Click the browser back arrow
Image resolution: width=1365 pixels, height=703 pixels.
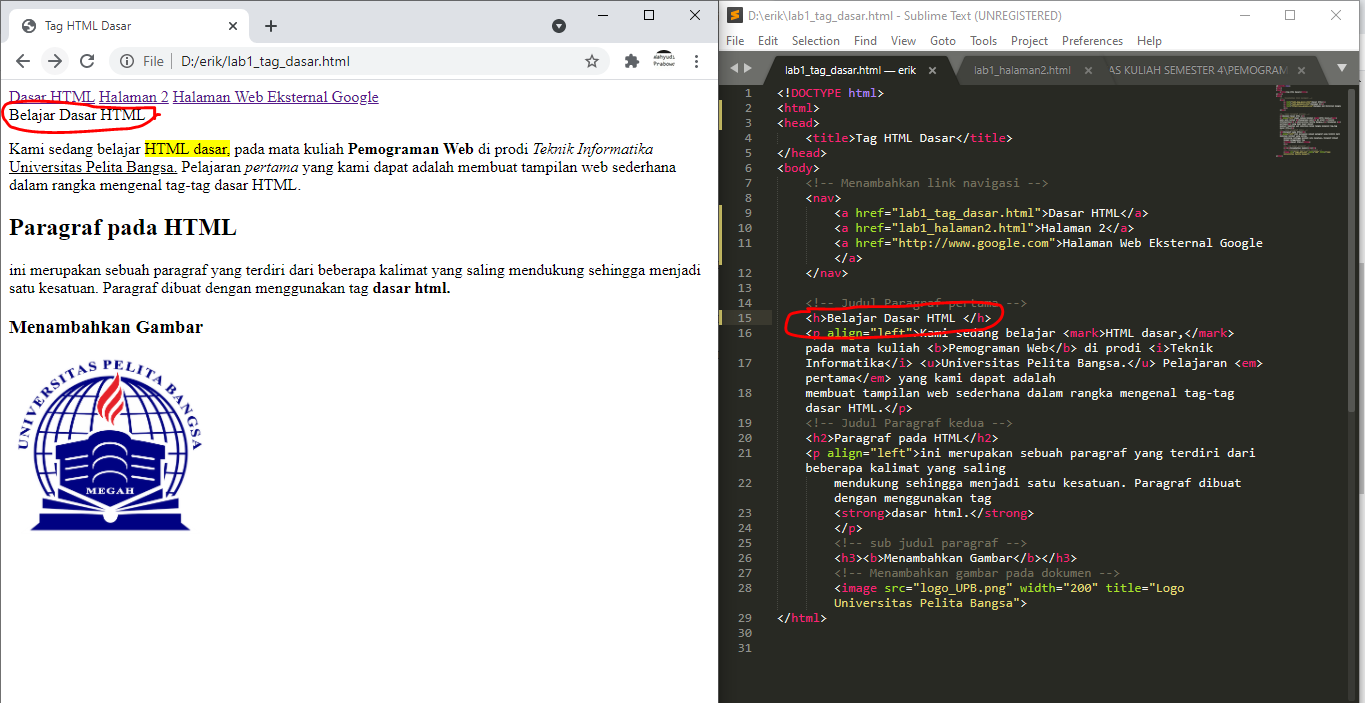(x=22, y=60)
